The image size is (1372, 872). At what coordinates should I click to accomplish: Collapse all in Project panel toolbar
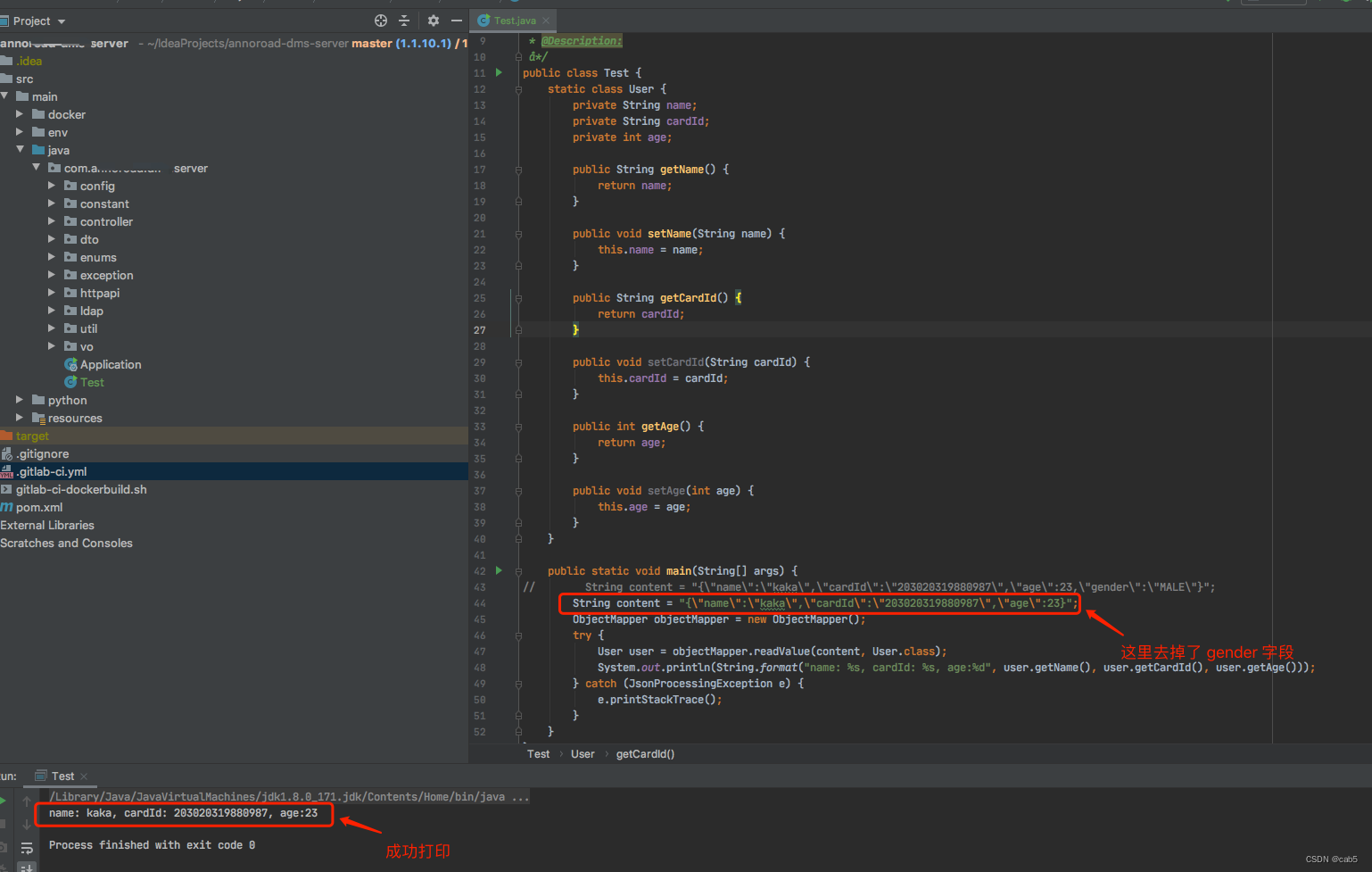pyautogui.click(x=404, y=21)
